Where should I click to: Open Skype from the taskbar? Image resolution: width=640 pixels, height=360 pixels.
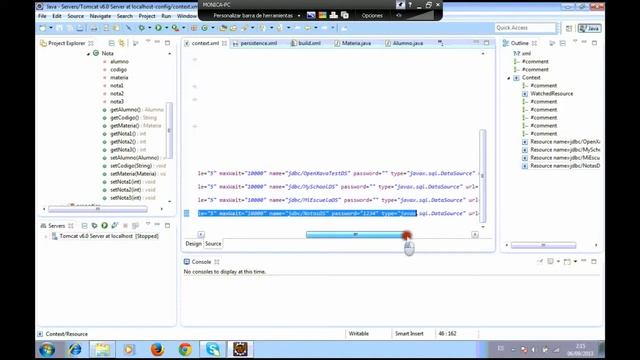pyautogui.click(x=213, y=349)
